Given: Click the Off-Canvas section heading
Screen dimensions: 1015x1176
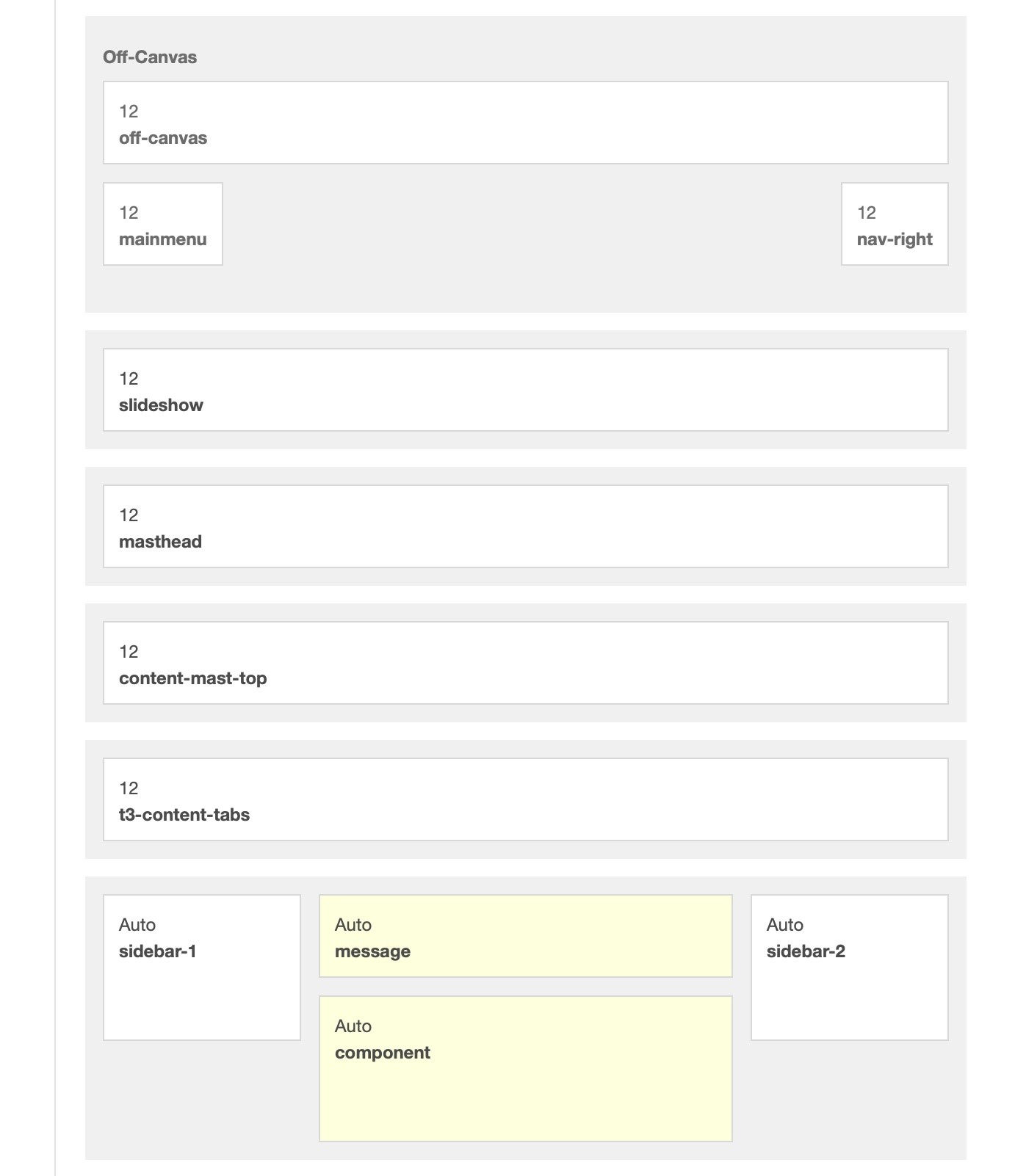Looking at the screenshot, I should tap(150, 57).
